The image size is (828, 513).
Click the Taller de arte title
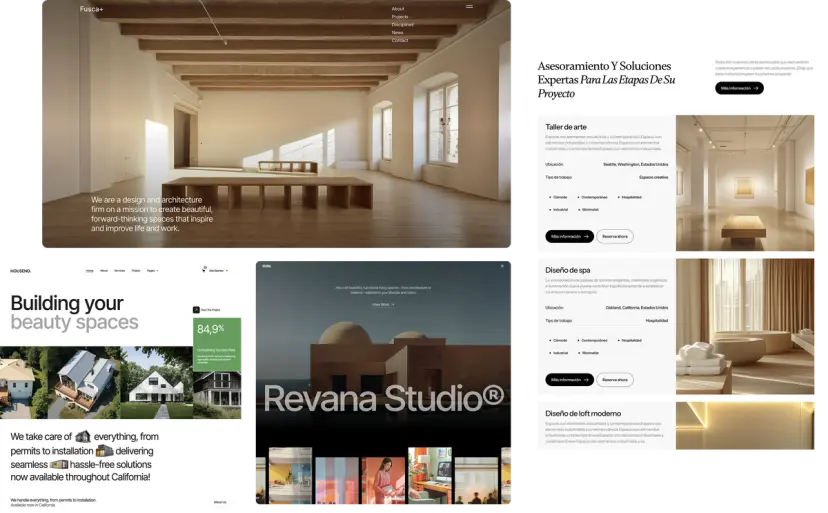(566, 127)
